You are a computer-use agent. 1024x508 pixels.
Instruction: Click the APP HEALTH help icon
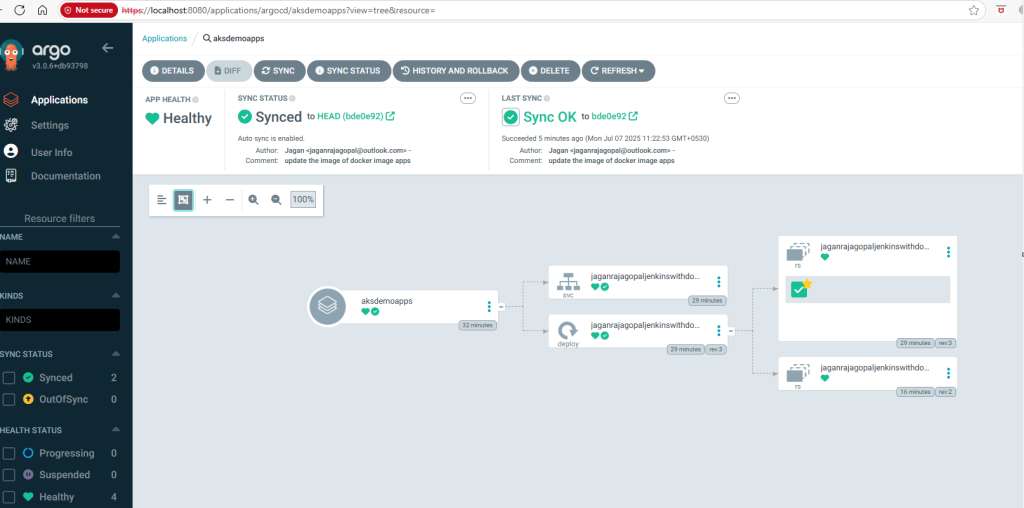(x=195, y=99)
